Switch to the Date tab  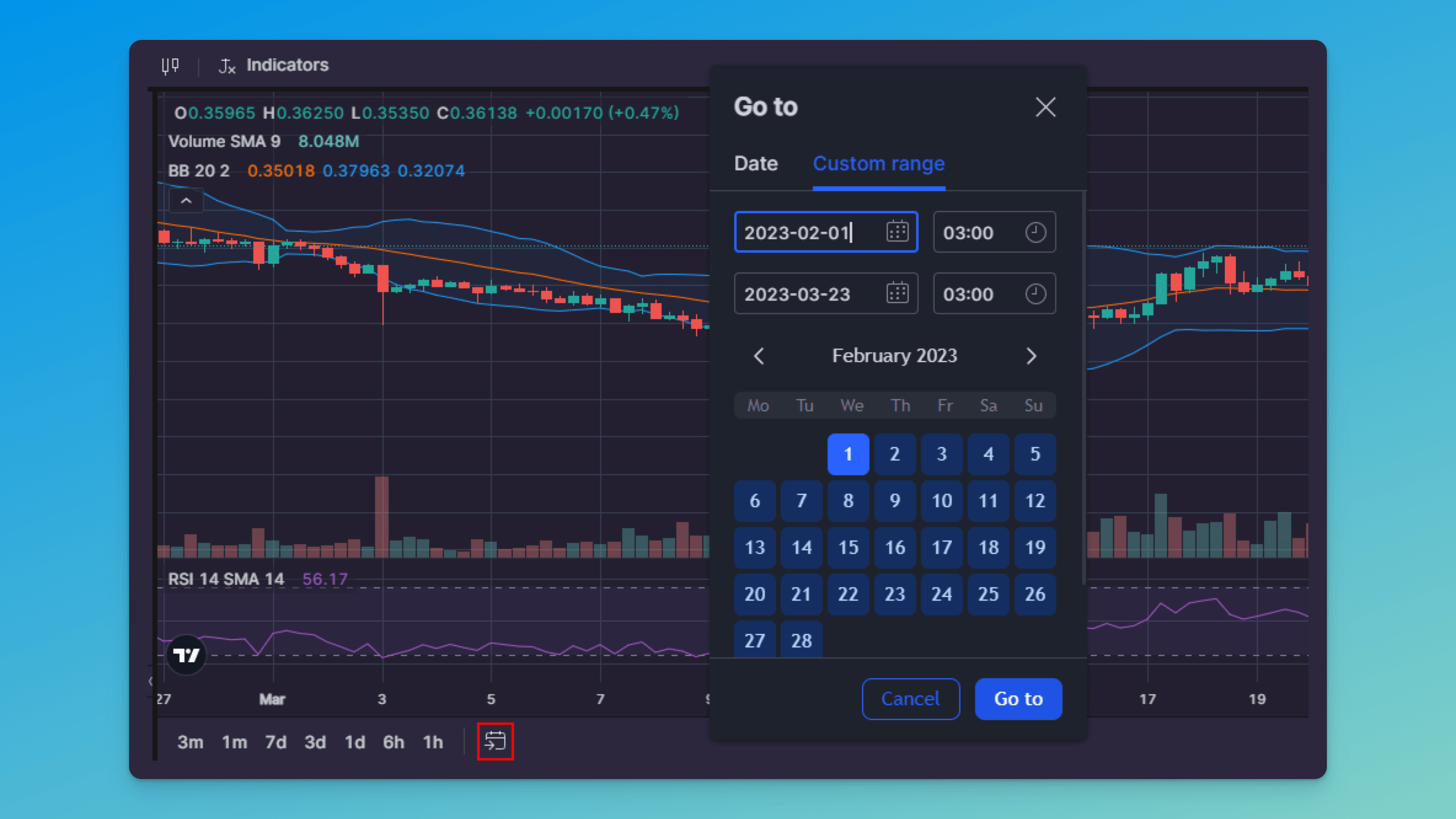[756, 163]
